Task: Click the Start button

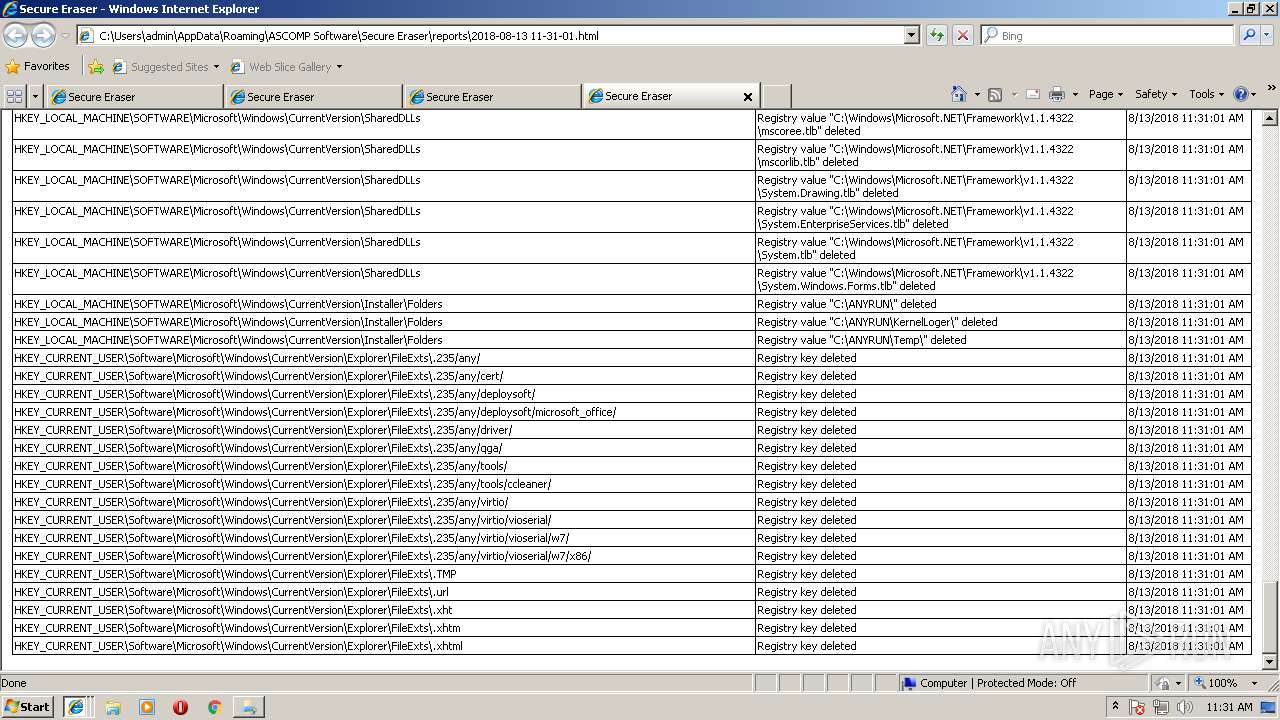Action: pos(28,706)
